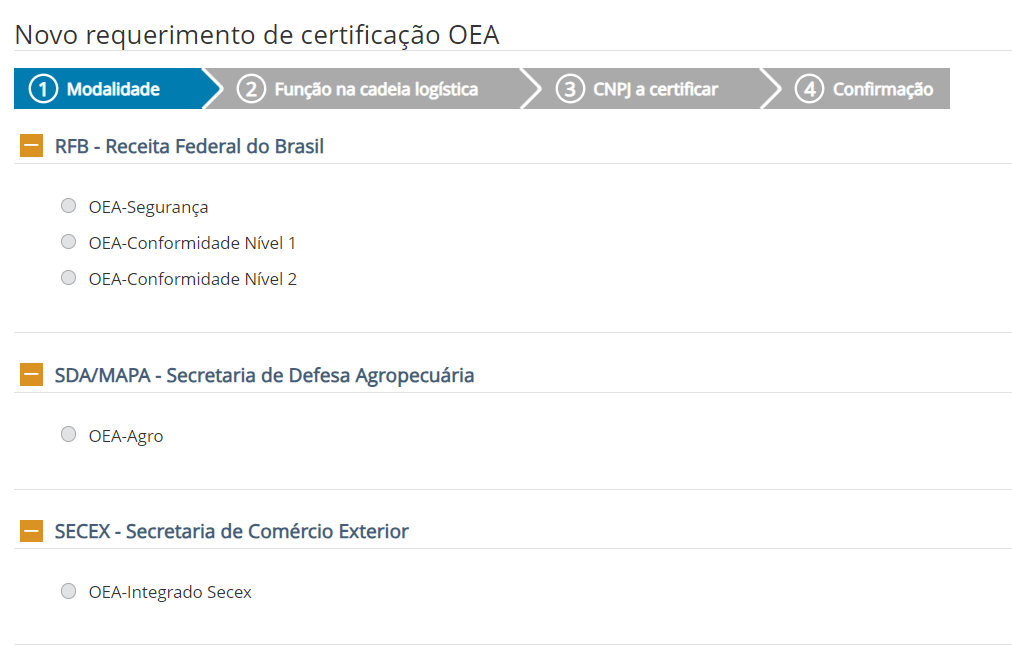Click the OEA-Agro option label text
The height and width of the screenshot is (646, 1012).
126,436
